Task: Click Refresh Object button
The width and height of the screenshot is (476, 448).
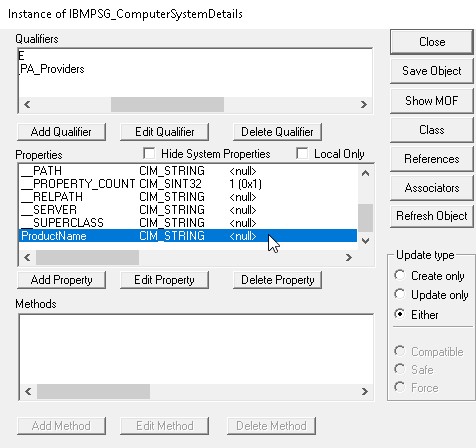Action: pyautogui.click(x=432, y=216)
